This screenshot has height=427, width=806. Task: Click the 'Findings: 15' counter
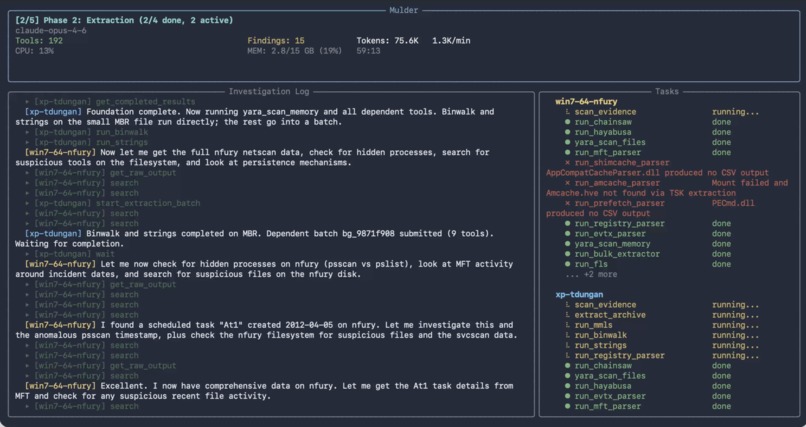[x=276, y=41]
